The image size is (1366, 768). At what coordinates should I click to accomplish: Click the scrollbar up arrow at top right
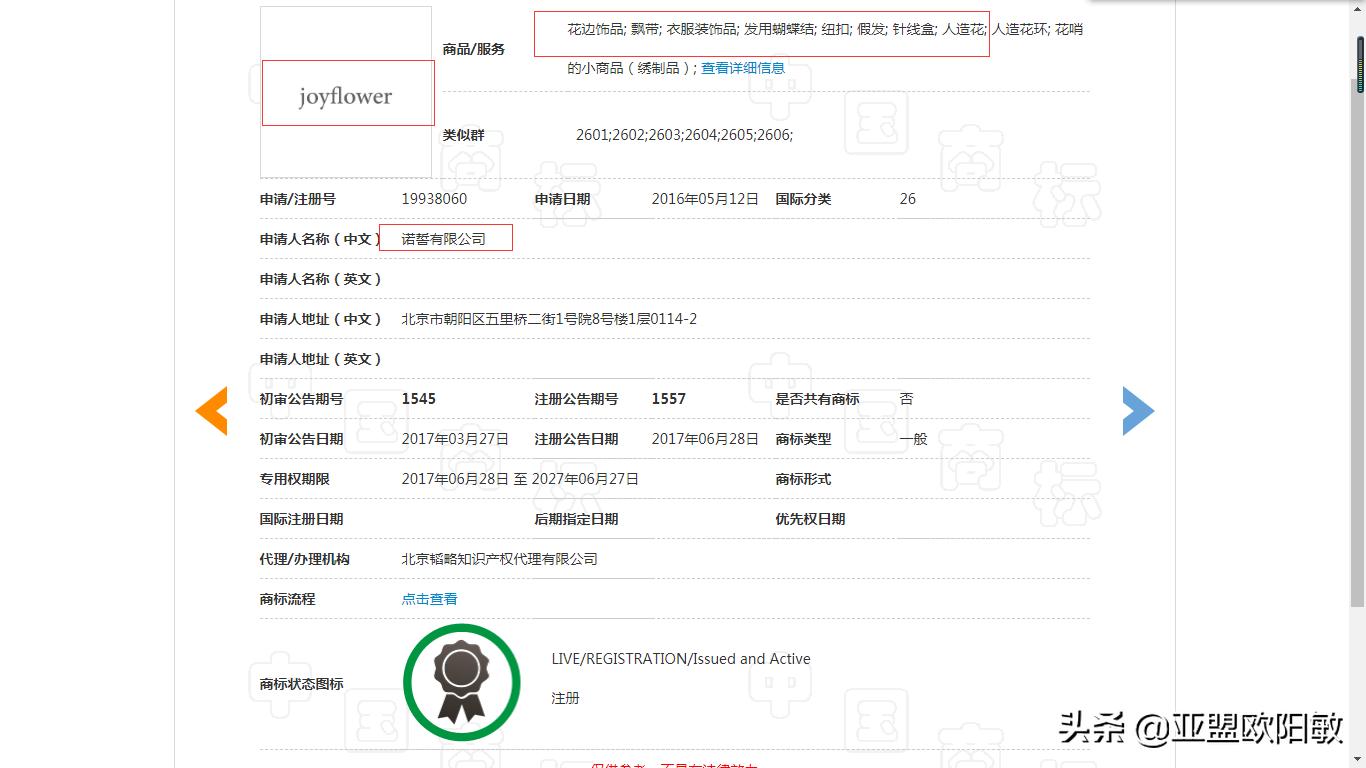[1358, 10]
